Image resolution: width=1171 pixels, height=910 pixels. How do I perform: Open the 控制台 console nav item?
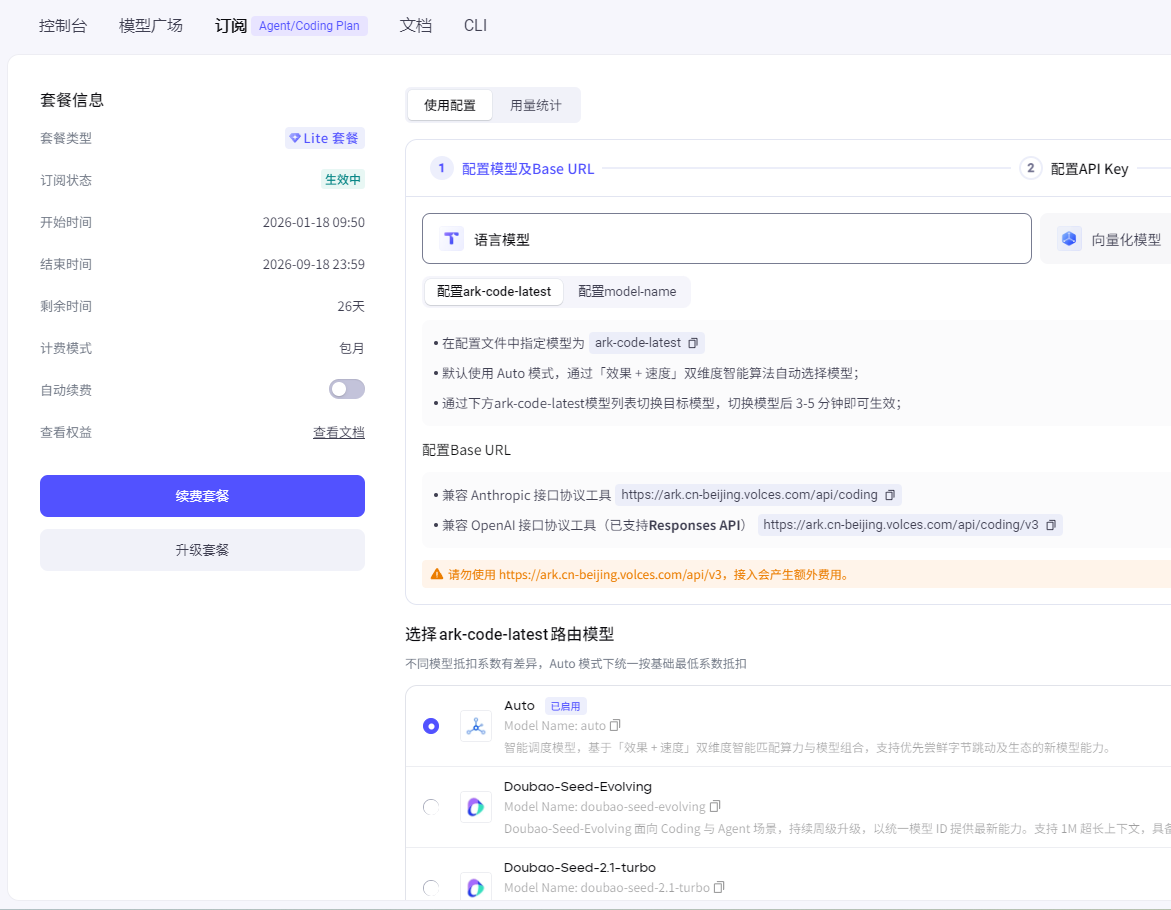point(63,25)
